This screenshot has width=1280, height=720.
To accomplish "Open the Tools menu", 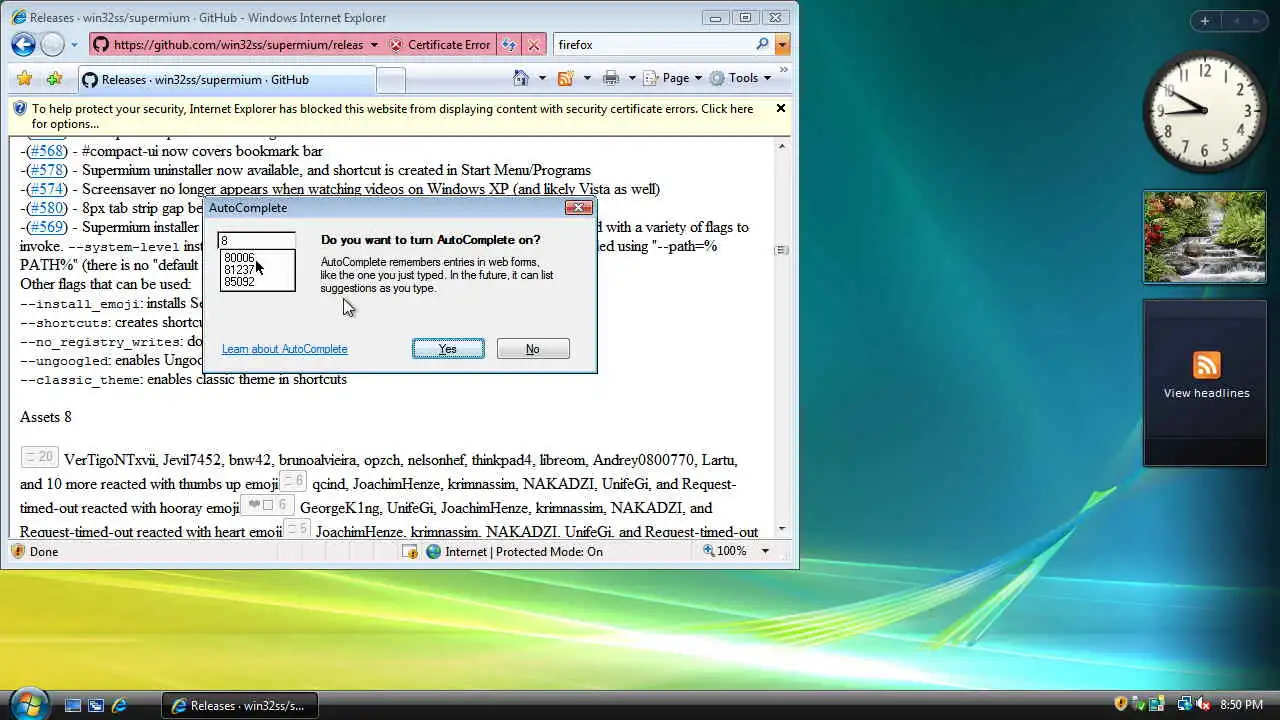I will point(740,78).
